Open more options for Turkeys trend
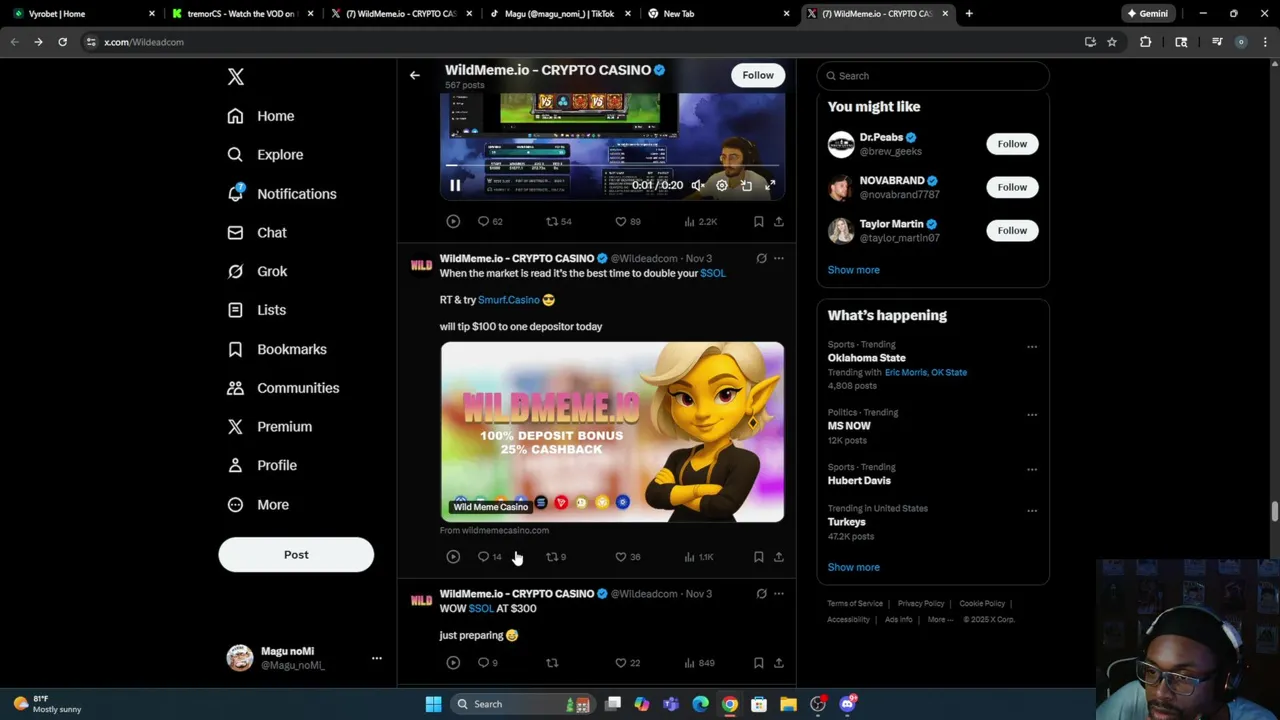Image resolution: width=1280 pixels, height=720 pixels. click(1032, 511)
